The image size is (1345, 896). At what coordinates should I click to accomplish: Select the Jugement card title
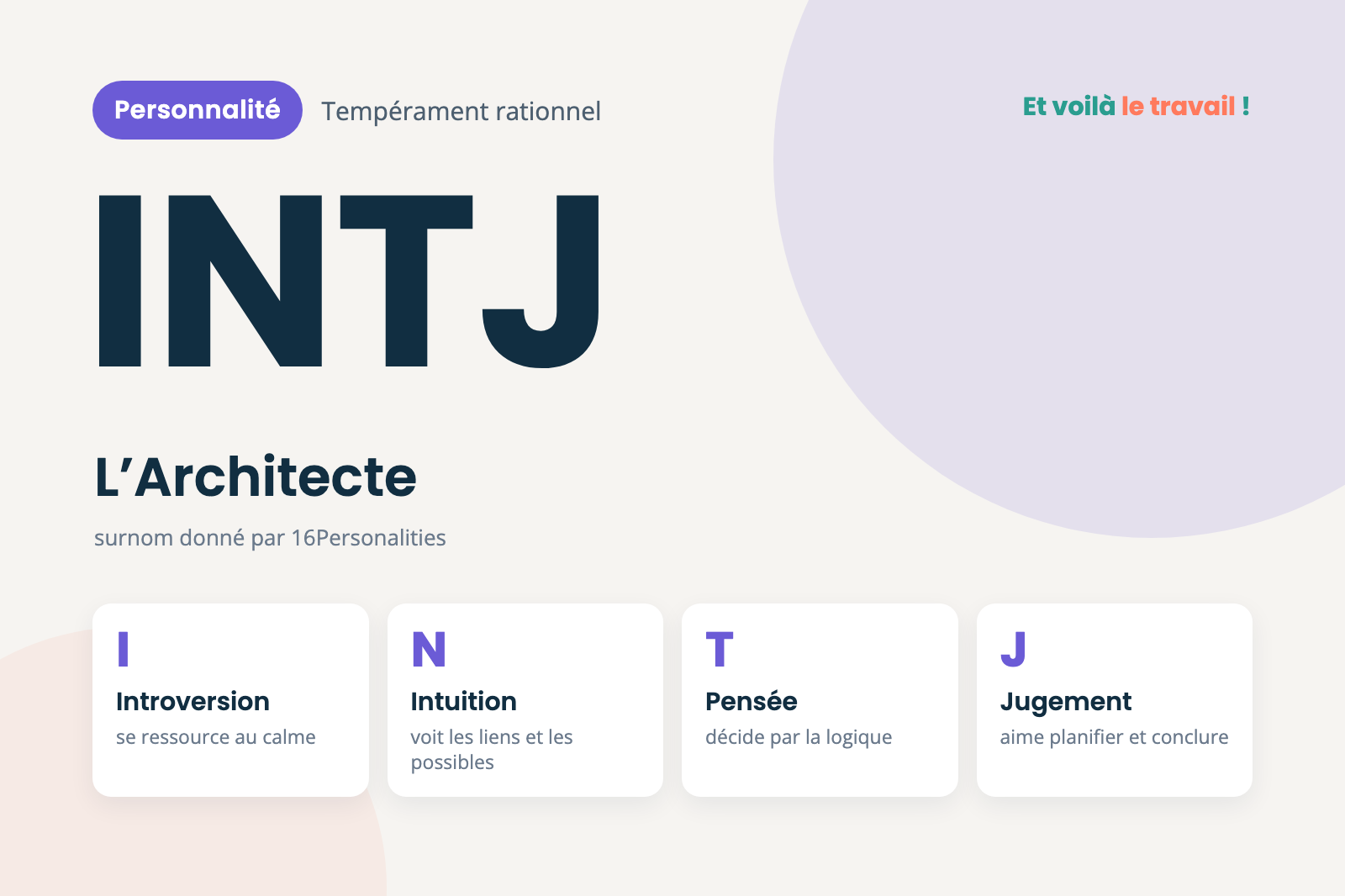pos(1066,702)
